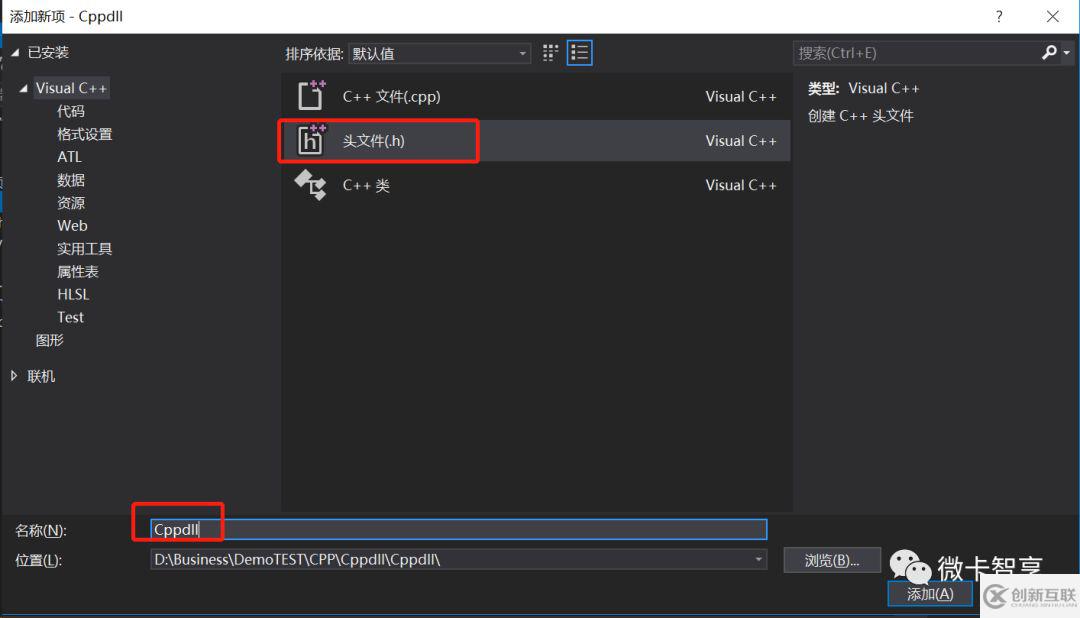Click the C++ 类 row text
Viewport: 1080px width, 618px height.
tap(366, 185)
